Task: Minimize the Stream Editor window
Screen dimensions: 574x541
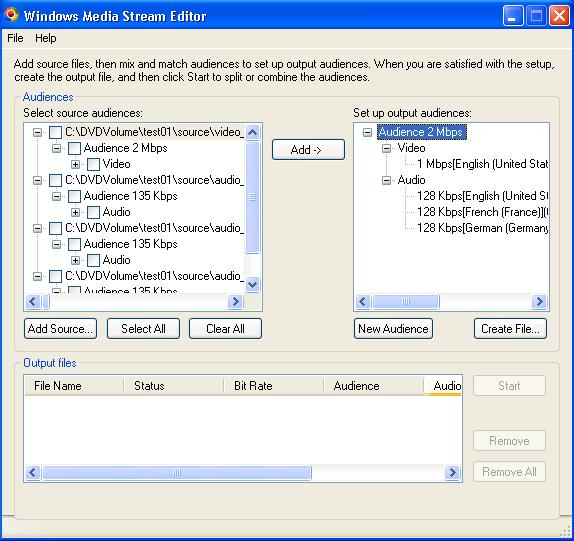Action: tap(513, 16)
